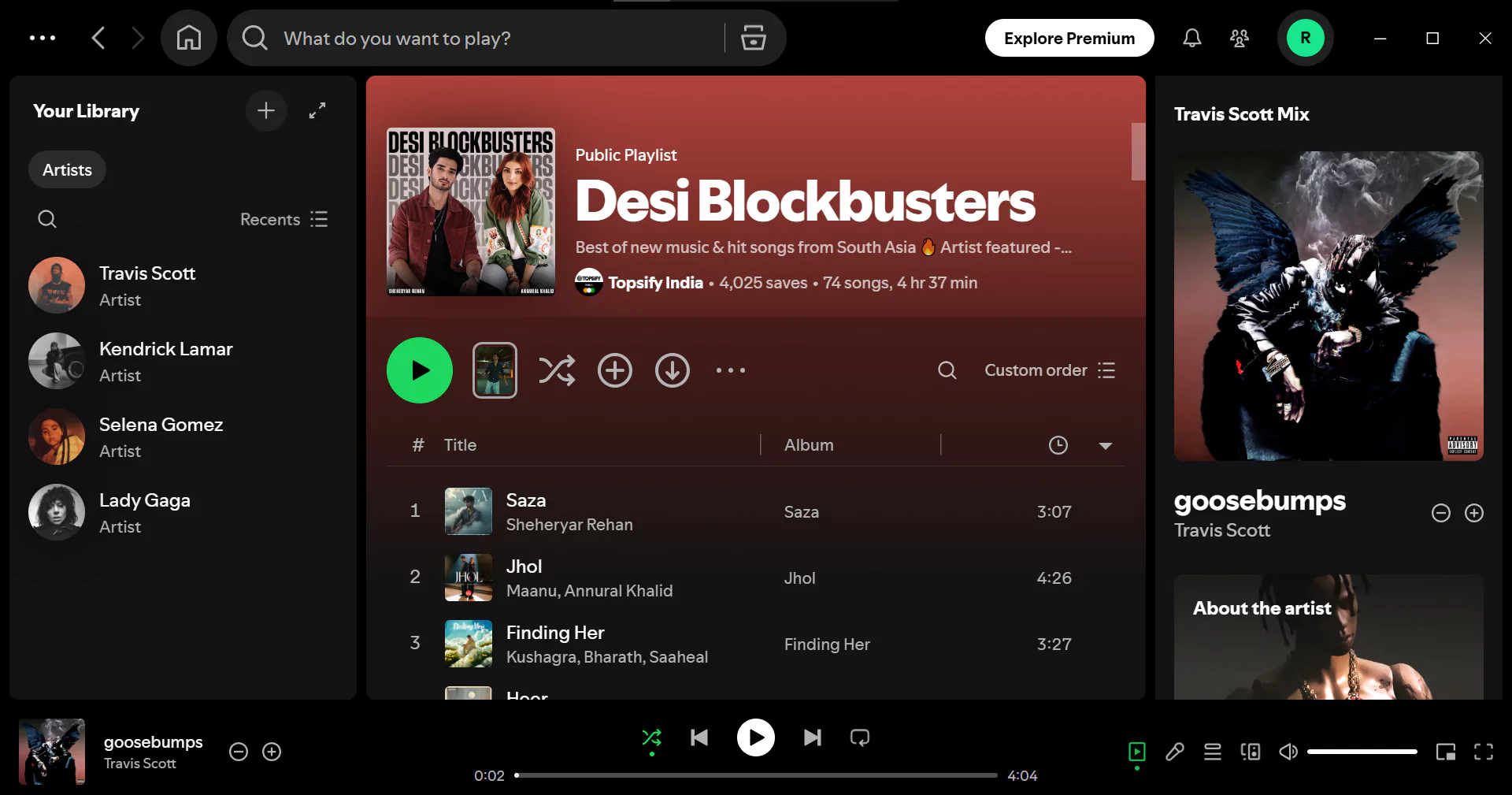The image size is (1512, 795).
Task: Open the Jhol album link
Action: [799, 578]
